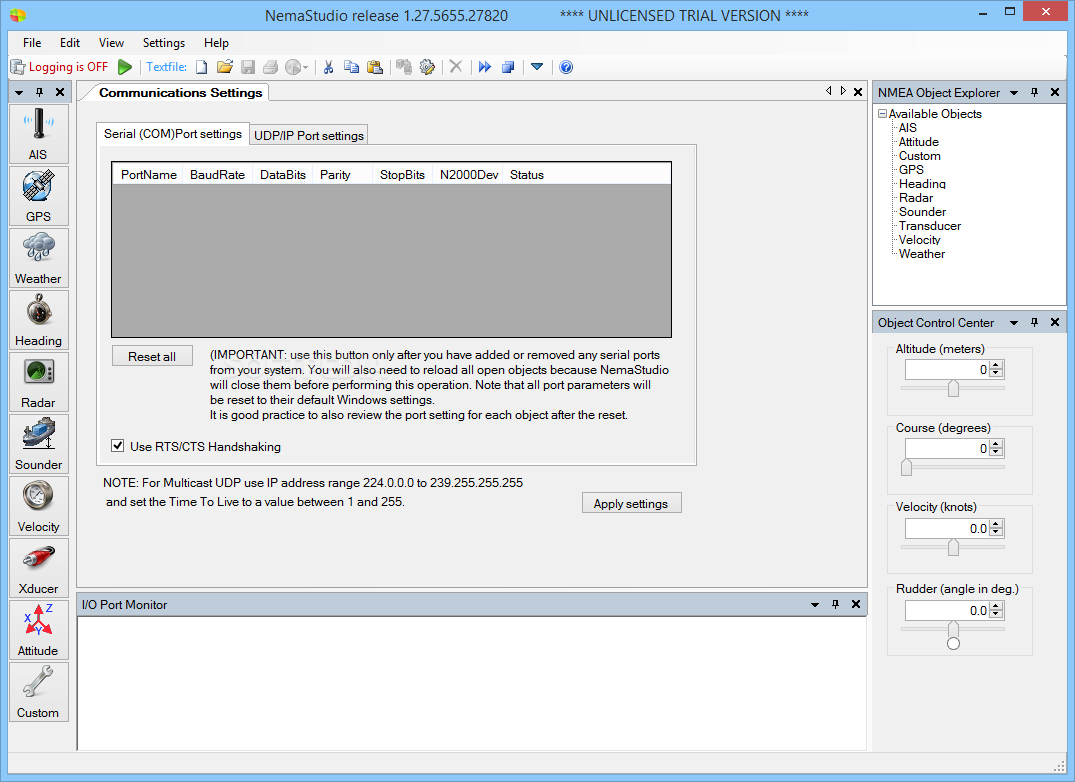The width and height of the screenshot is (1075, 782).
Task: Cut with the scissors icon
Action: 328,67
